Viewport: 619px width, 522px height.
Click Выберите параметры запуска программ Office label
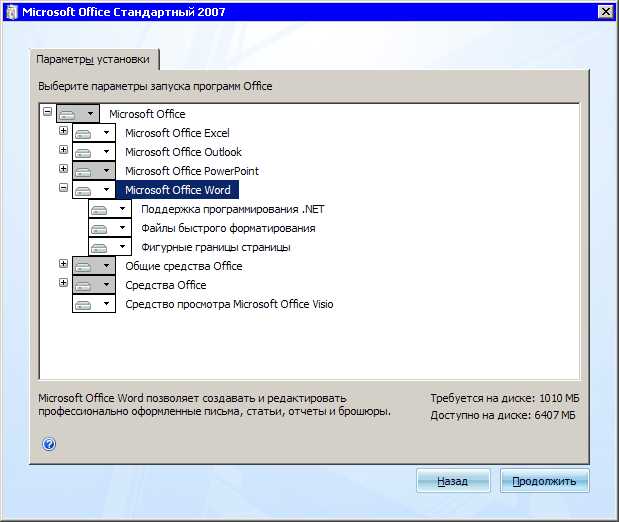coord(155,86)
